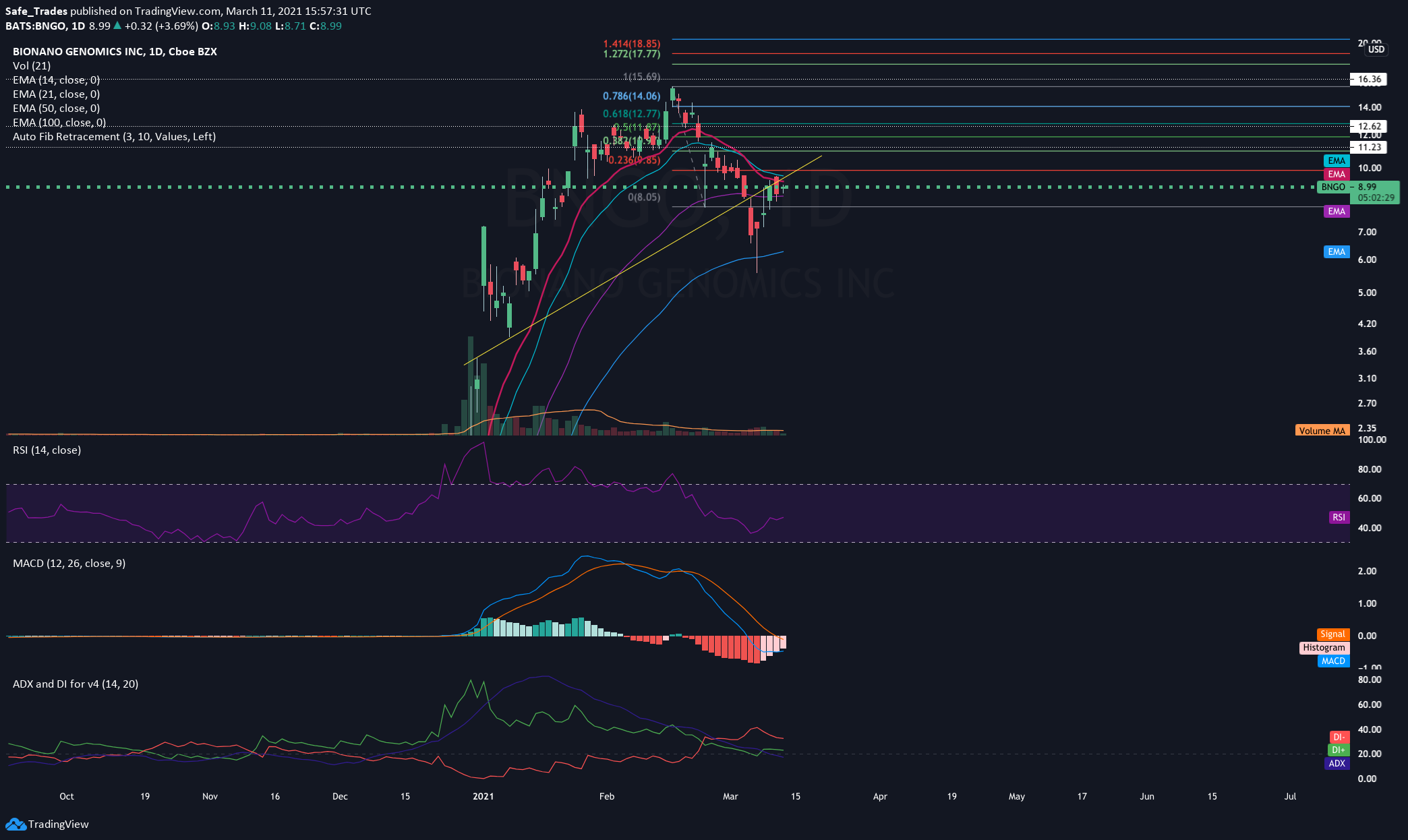Click the orange Volume MA tag
The image size is (1408, 840).
[x=1322, y=430]
